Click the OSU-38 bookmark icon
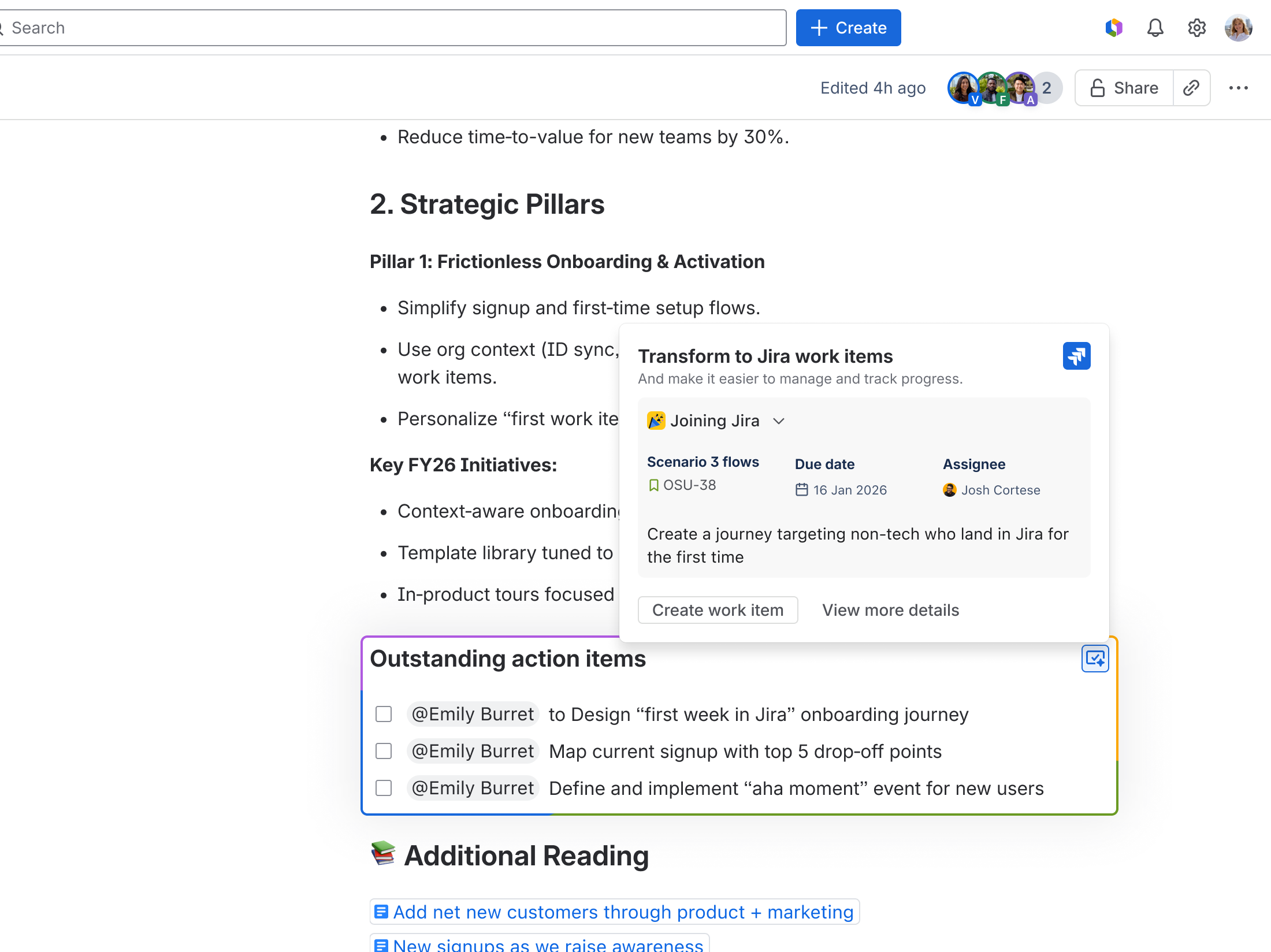This screenshot has width=1271, height=952. [653, 485]
